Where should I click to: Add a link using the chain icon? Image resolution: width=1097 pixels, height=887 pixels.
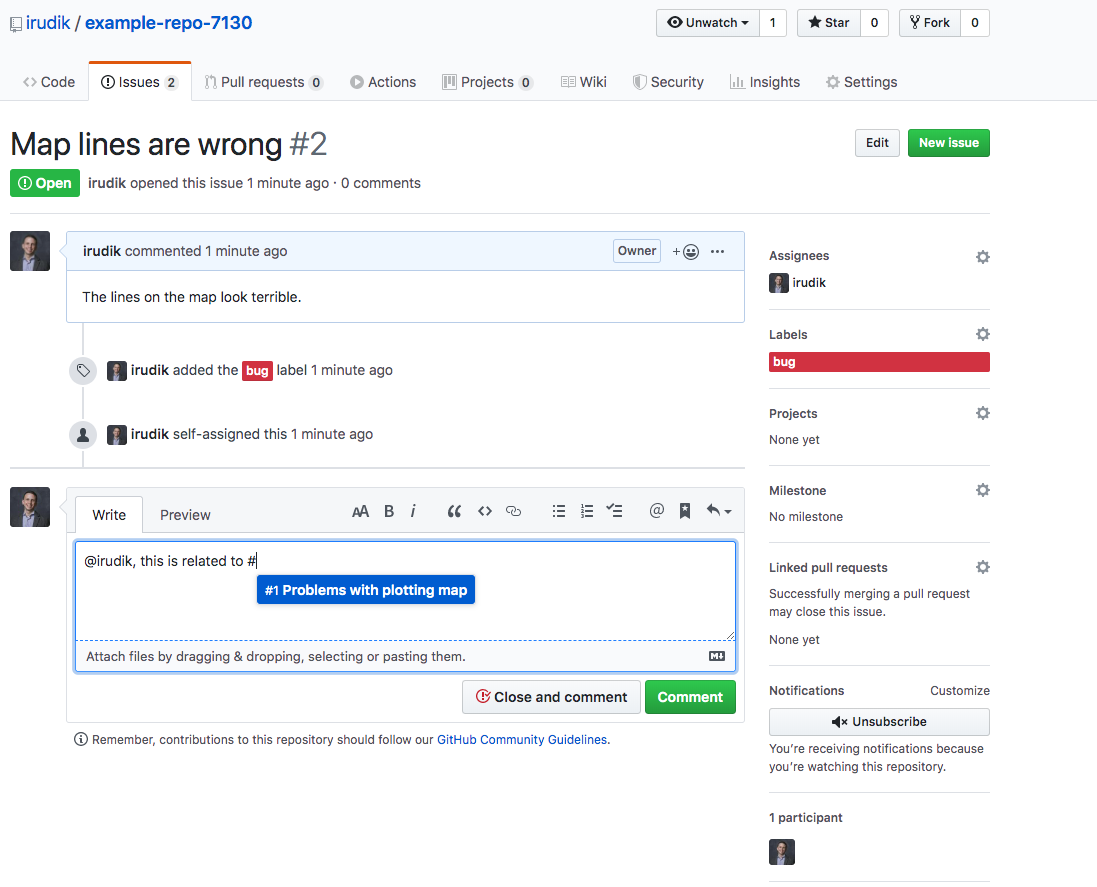(x=514, y=511)
